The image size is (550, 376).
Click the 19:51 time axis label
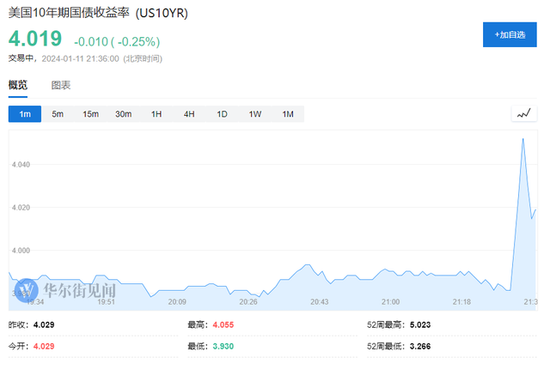(106, 302)
